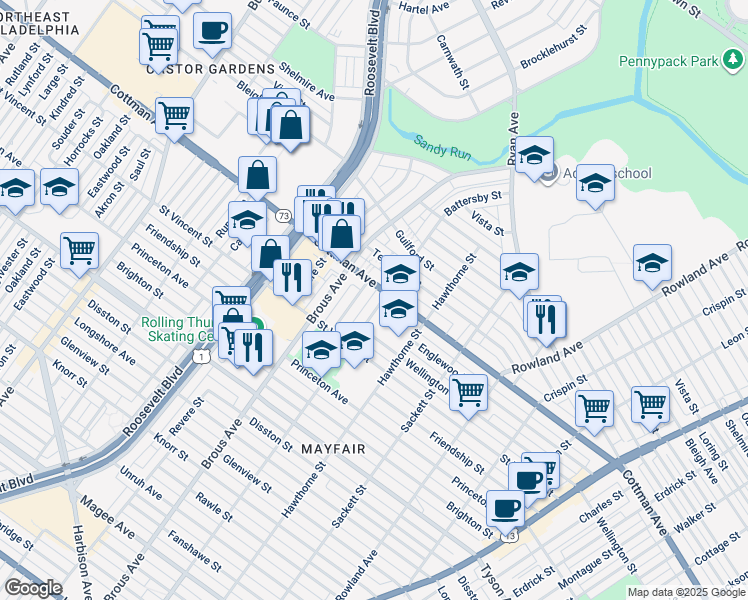Image resolution: width=748 pixels, height=600 pixels.
Task: Click the Brocklehurst St street label
Action: point(553,47)
